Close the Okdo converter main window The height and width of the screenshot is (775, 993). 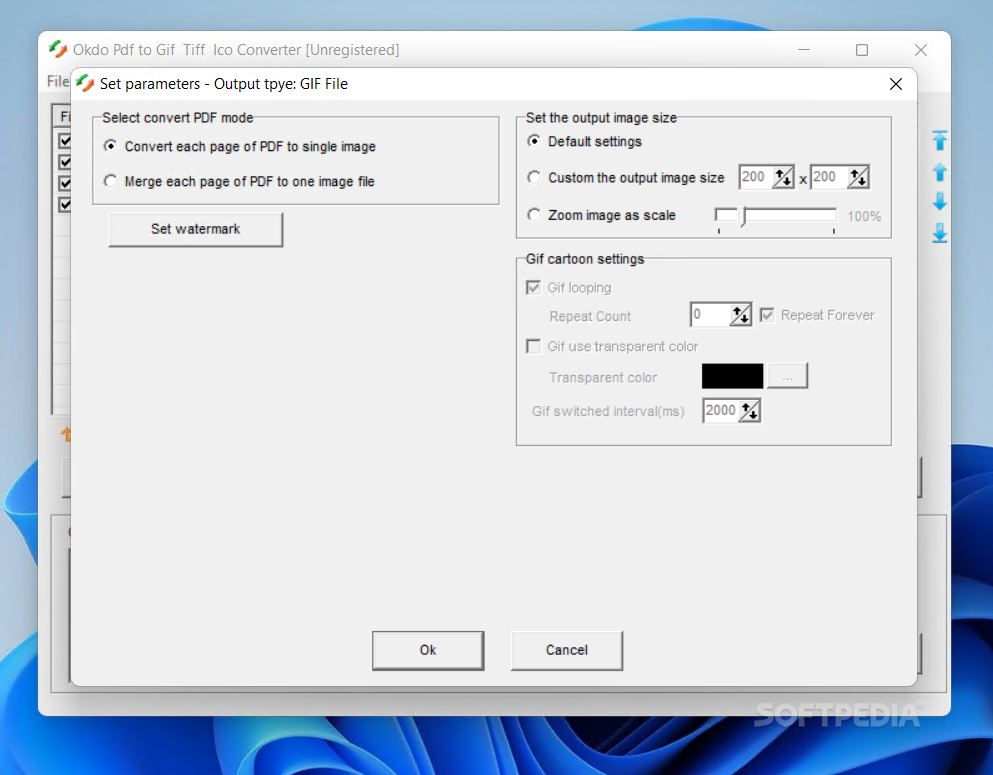(x=921, y=50)
